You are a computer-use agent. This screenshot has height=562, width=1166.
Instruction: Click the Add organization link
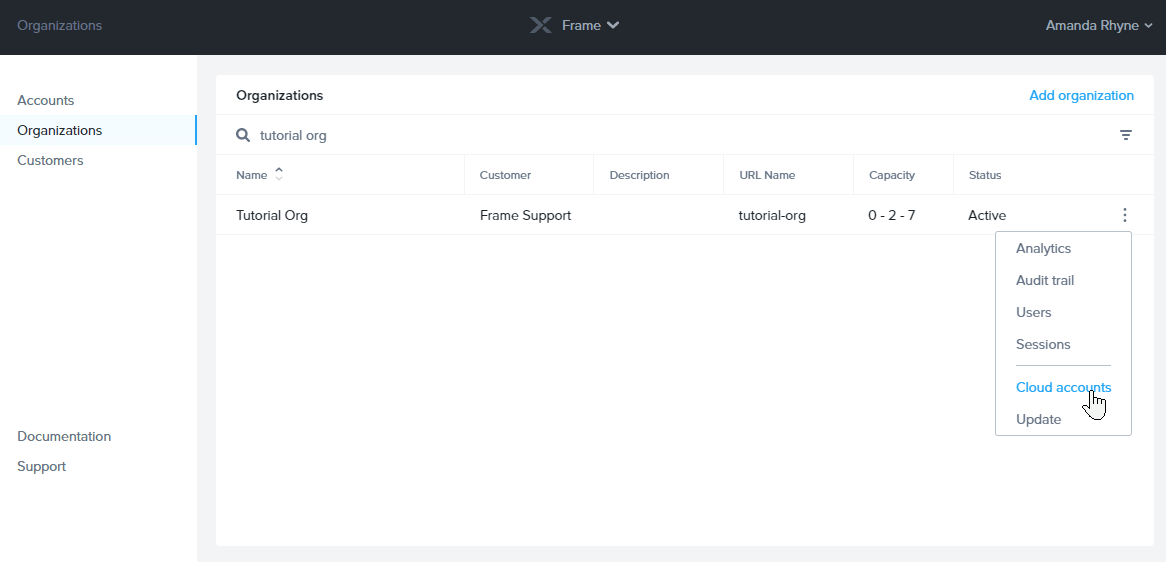click(x=1081, y=95)
